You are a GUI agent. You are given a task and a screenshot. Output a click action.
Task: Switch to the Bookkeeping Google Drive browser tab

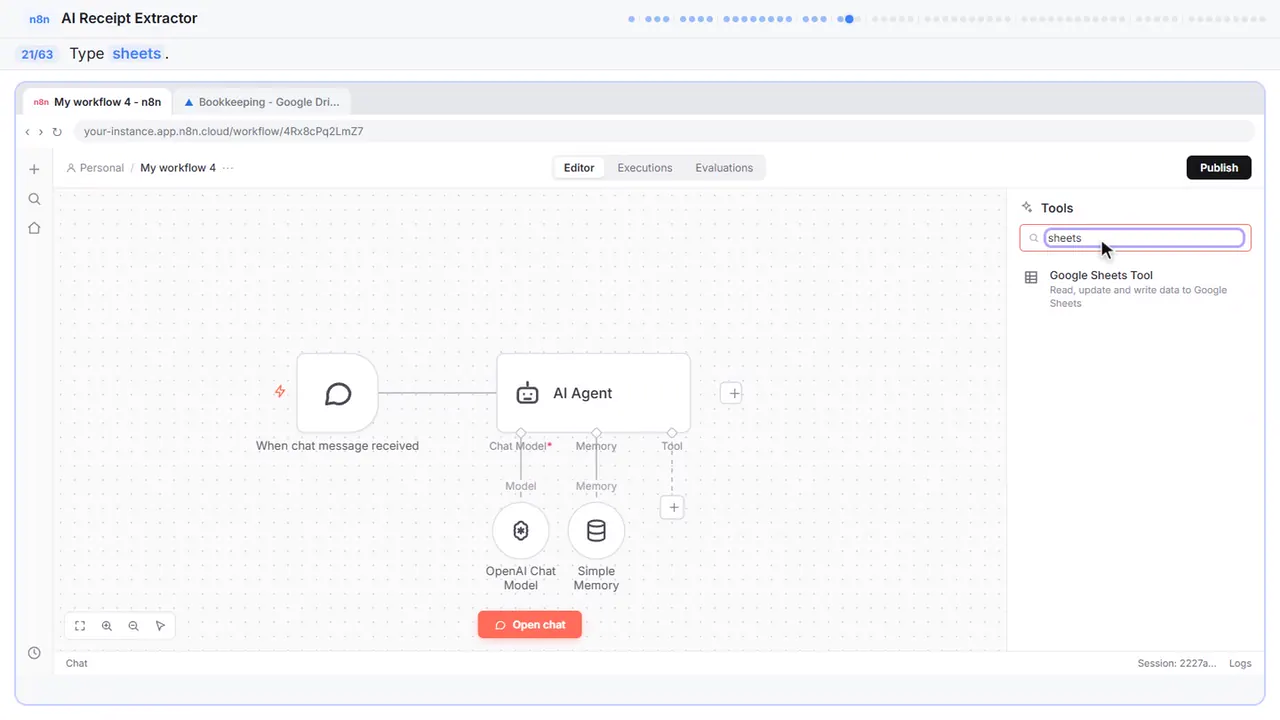(x=262, y=102)
